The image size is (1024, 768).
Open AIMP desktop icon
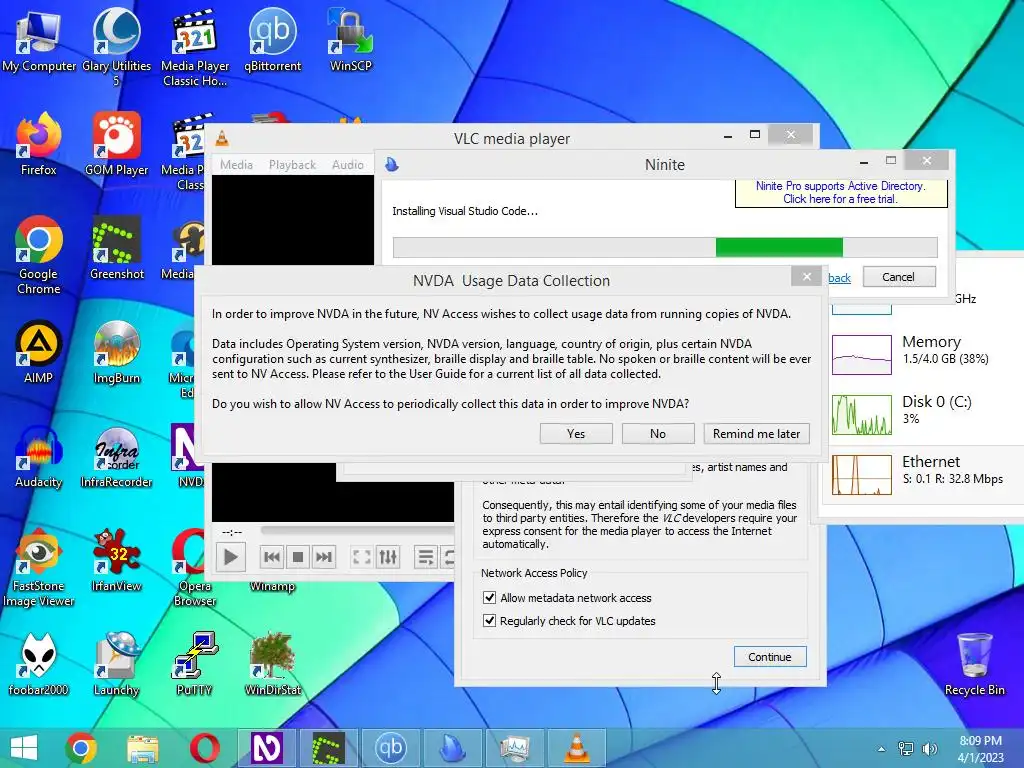(x=39, y=353)
